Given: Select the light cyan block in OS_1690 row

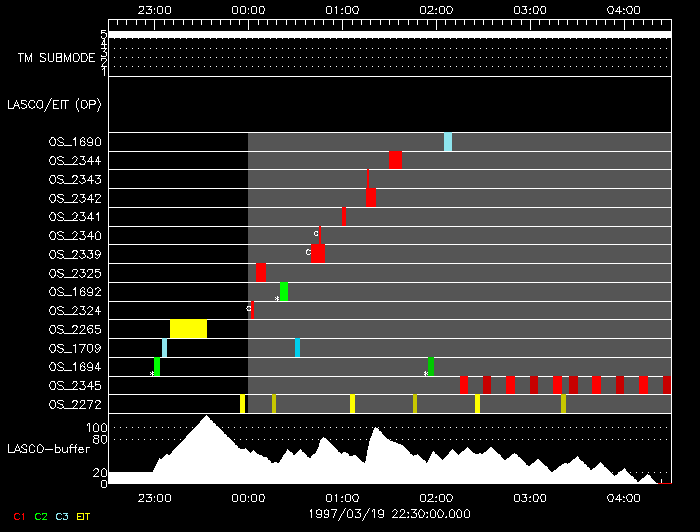Looking at the screenshot, I should (448, 142).
